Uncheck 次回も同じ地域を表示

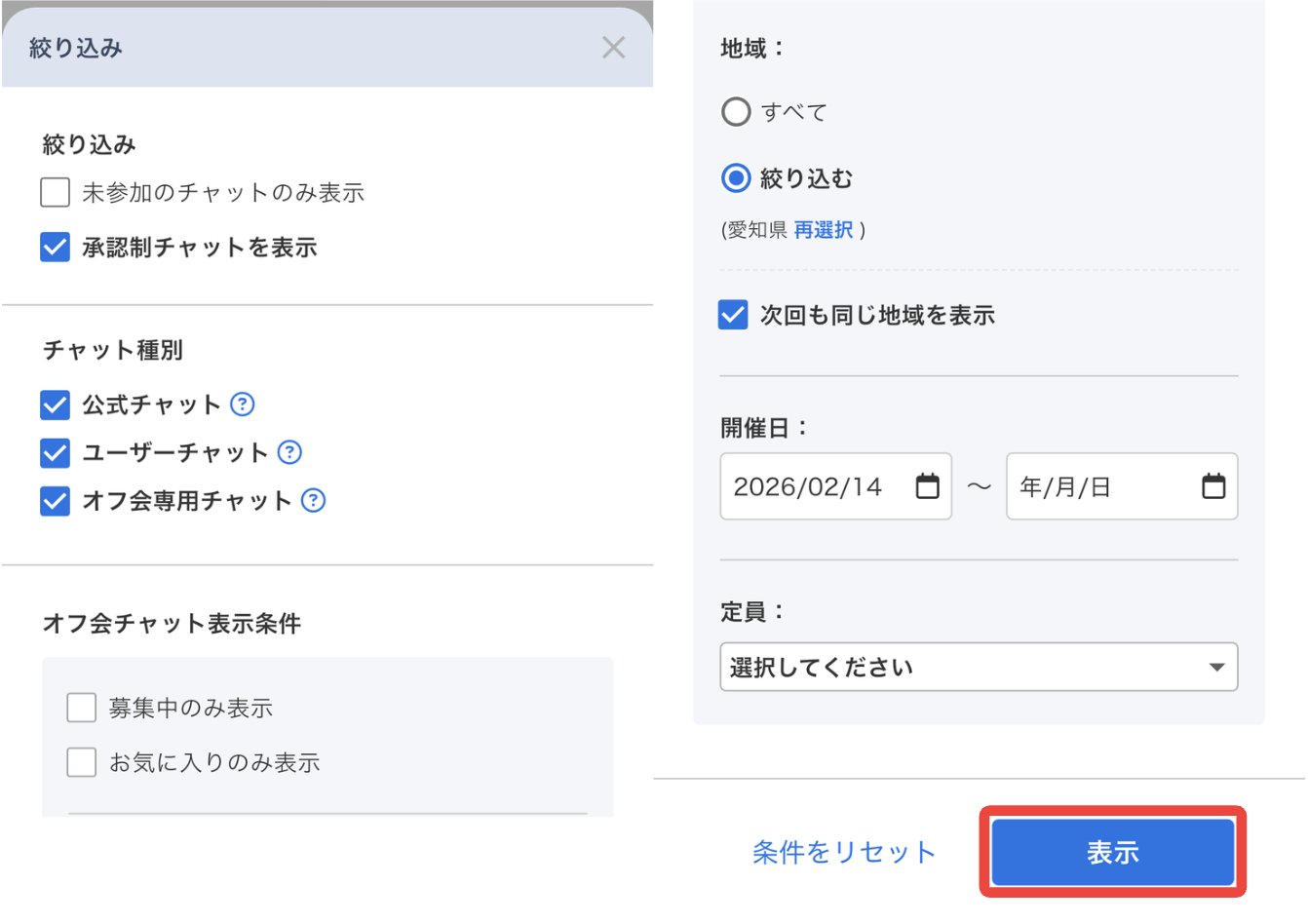732,314
